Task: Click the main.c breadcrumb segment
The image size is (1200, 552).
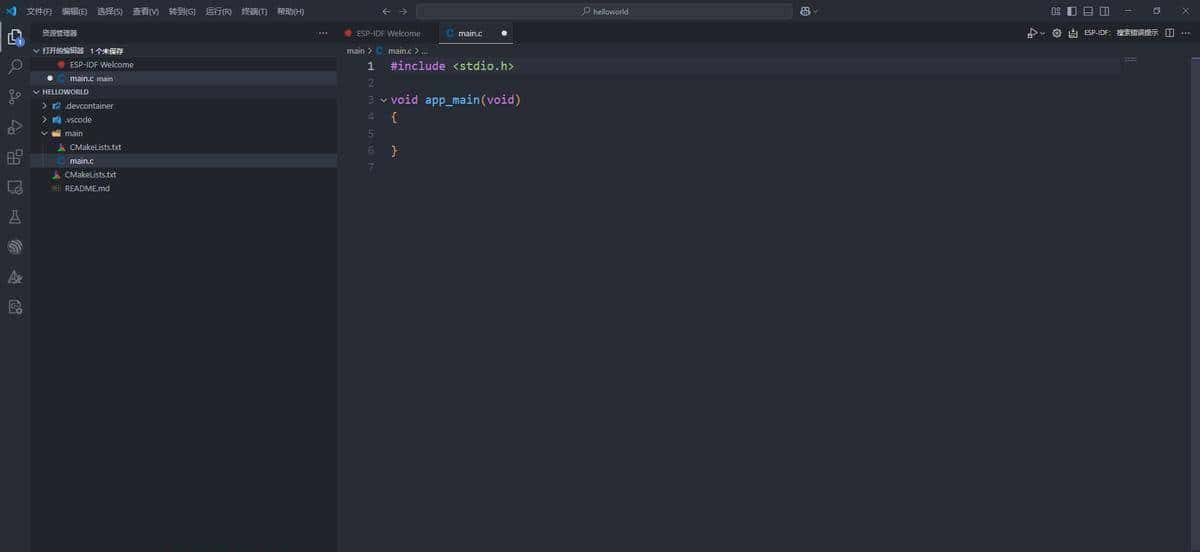Action: [x=398, y=50]
